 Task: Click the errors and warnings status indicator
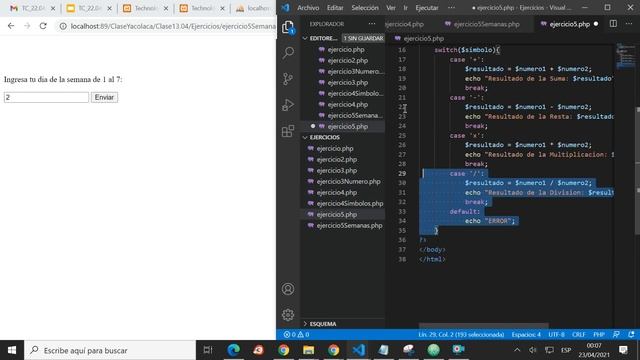(x=296, y=335)
